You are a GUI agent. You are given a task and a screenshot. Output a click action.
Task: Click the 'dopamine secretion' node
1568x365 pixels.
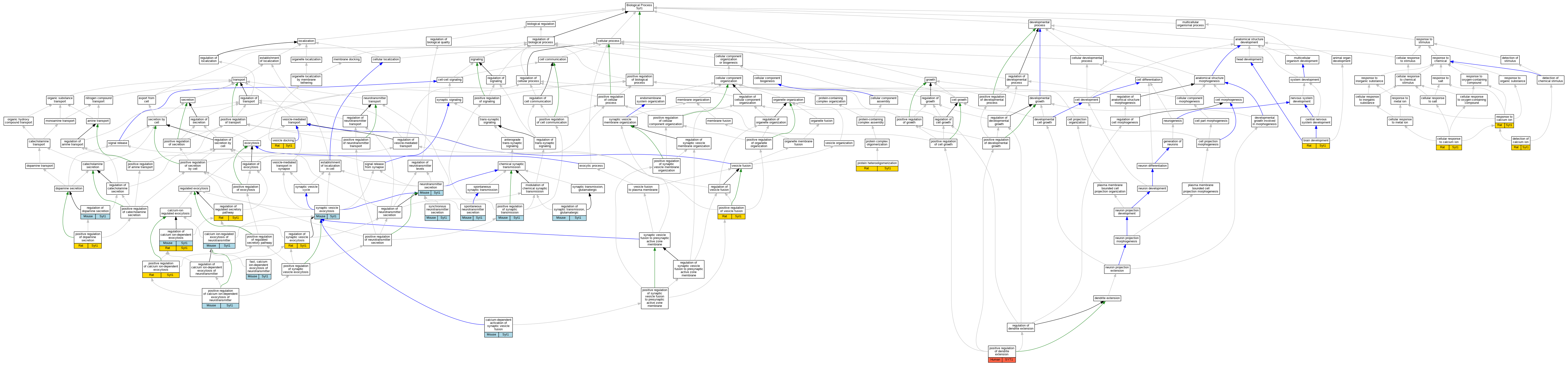pos(69,189)
